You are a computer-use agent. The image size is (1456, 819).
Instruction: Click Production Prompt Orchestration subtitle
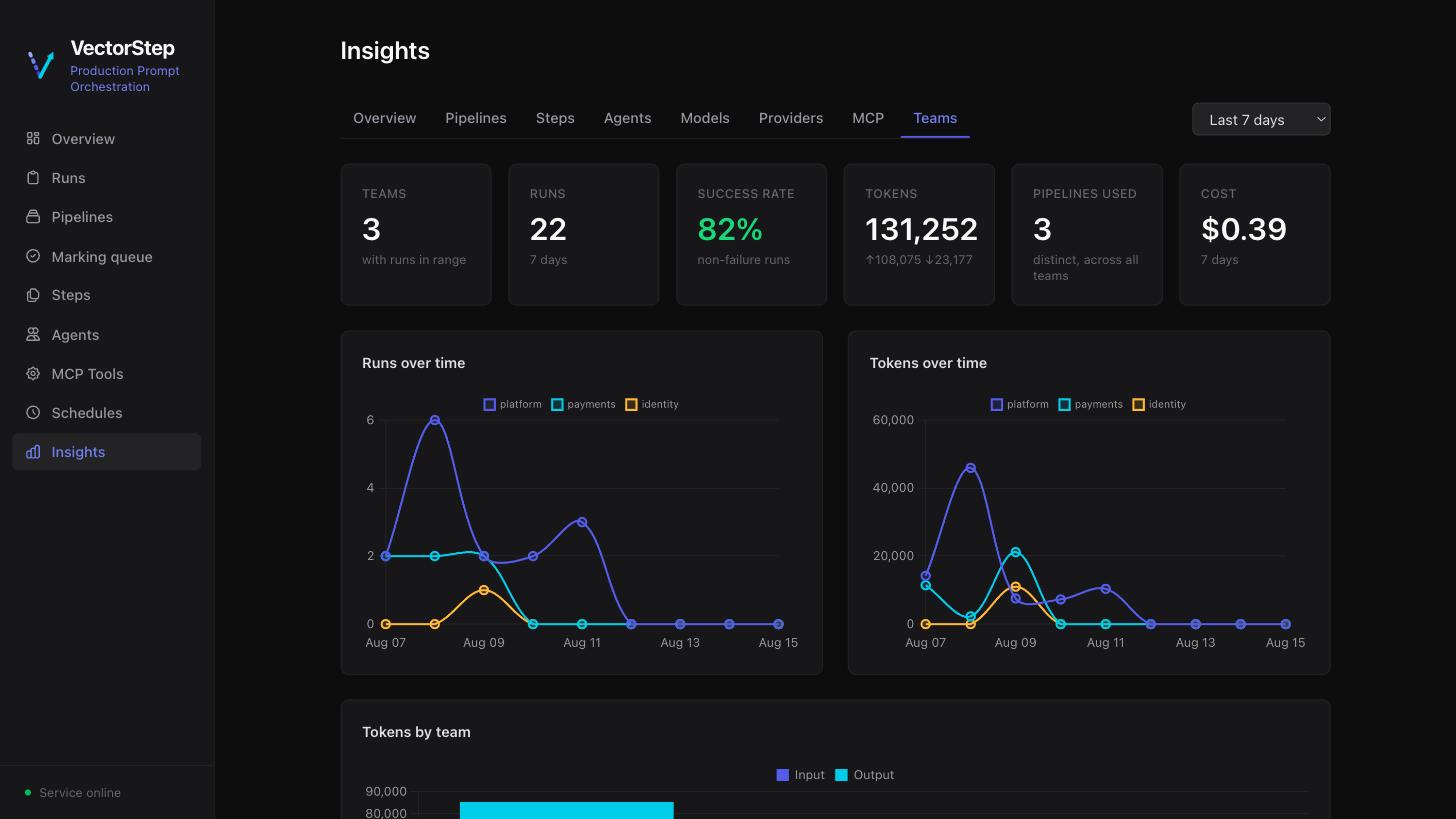point(125,78)
